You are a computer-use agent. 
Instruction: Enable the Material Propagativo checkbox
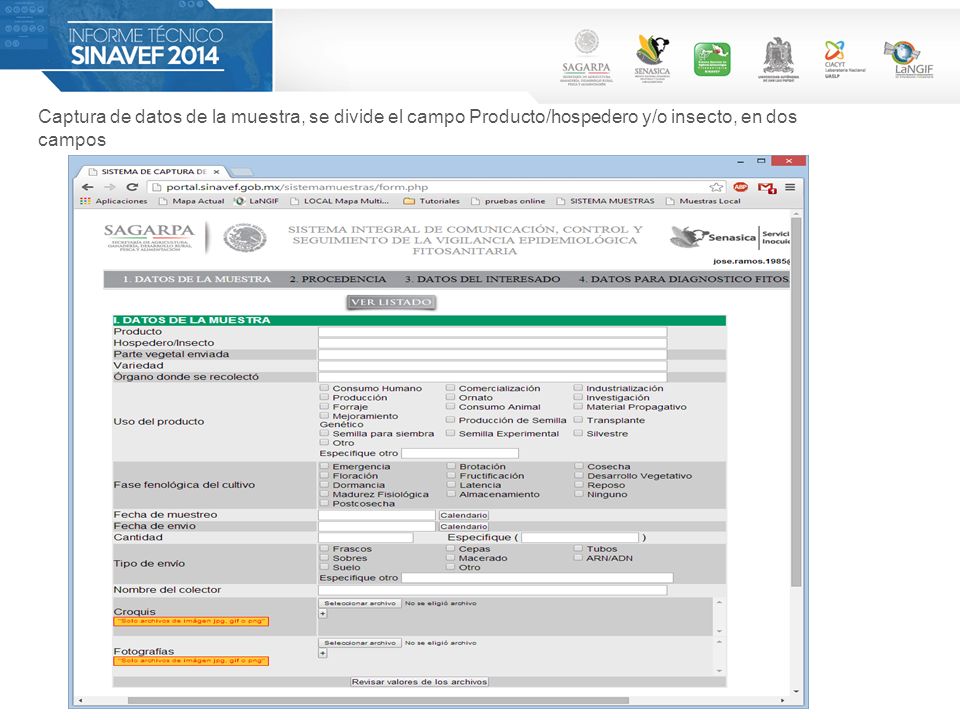578,407
